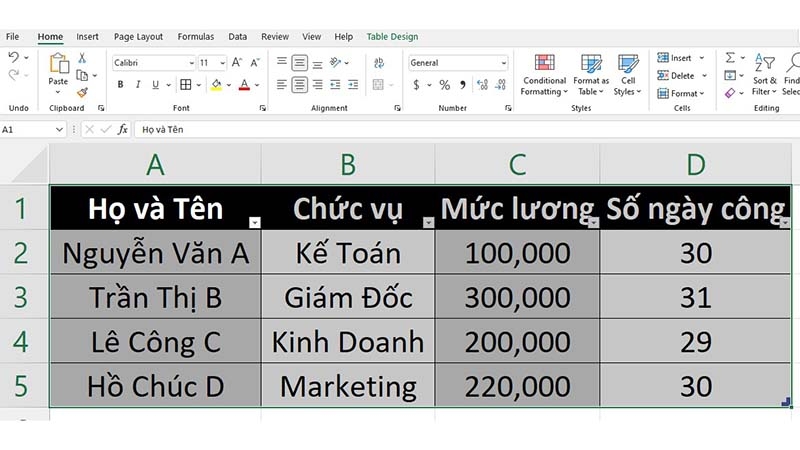Click the AutoSum sigma icon

[730, 57]
